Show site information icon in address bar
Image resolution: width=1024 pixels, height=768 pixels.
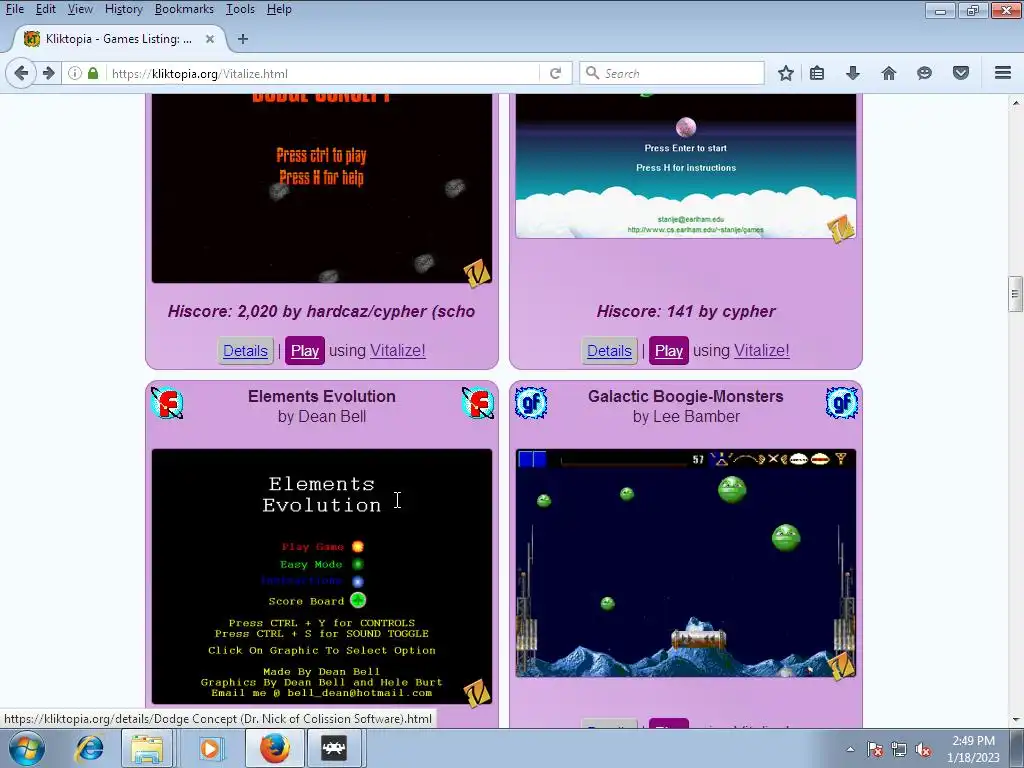(75, 73)
